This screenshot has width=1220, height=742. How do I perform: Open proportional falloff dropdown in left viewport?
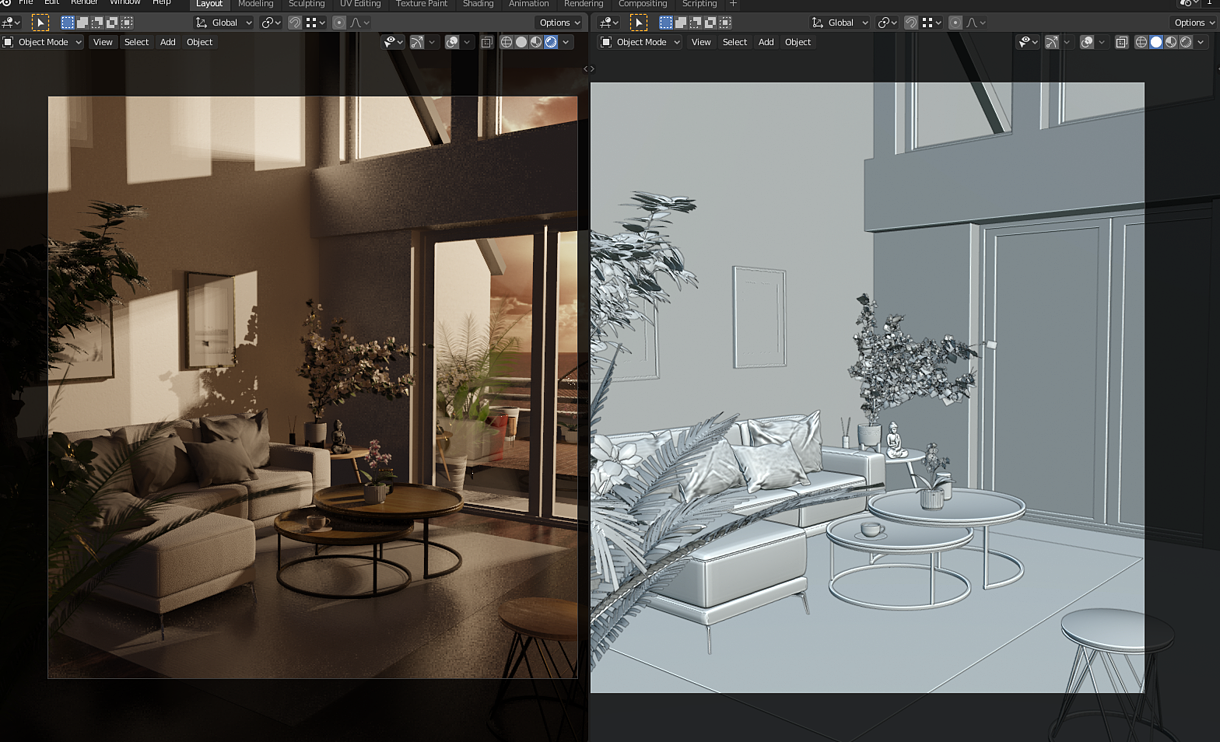pos(360,22)
